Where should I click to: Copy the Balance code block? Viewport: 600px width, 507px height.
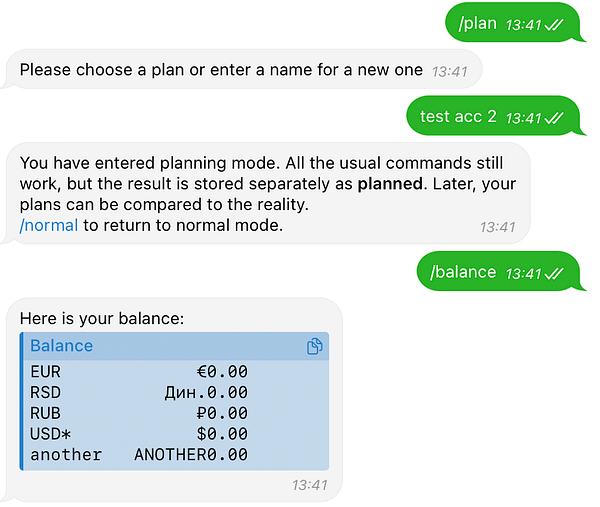(314, 347)
